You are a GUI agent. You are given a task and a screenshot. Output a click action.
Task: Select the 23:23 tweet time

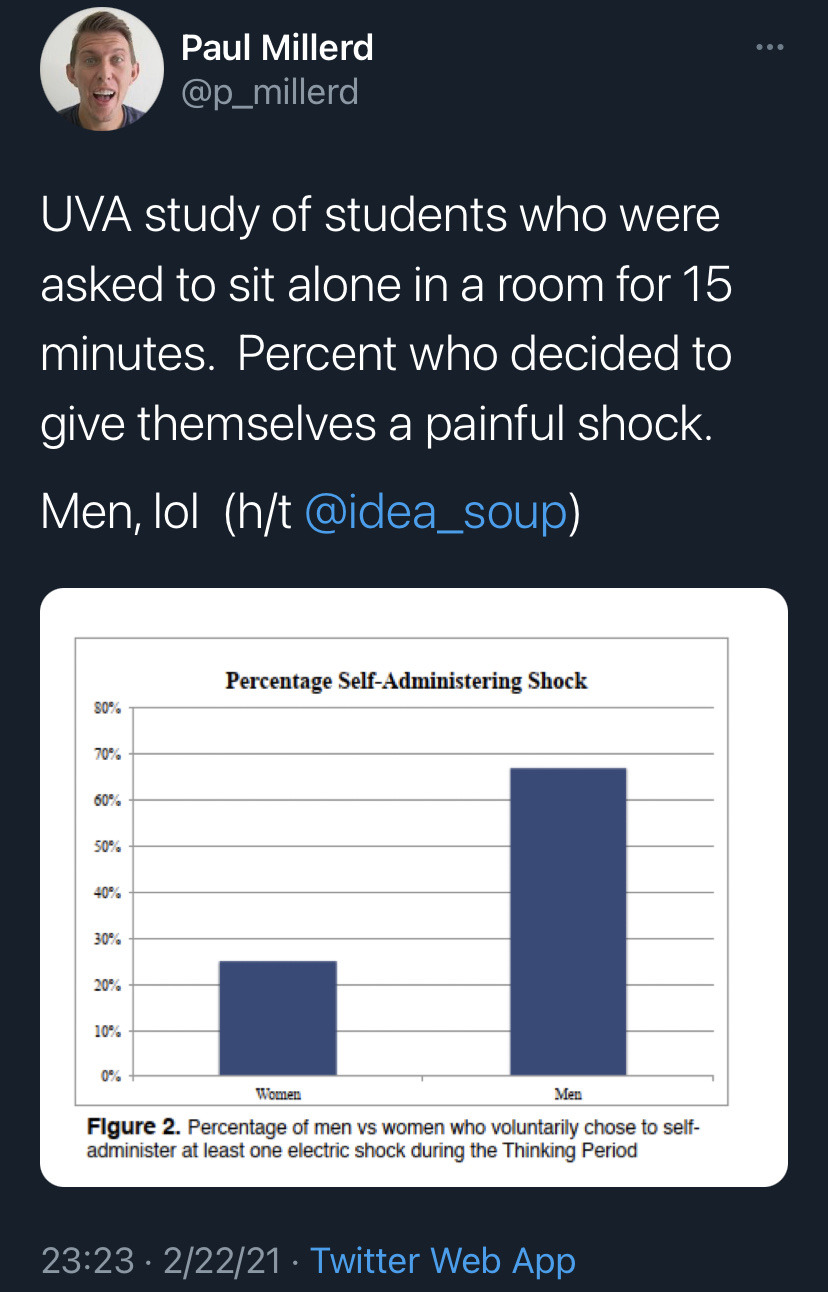(87, 1260)
